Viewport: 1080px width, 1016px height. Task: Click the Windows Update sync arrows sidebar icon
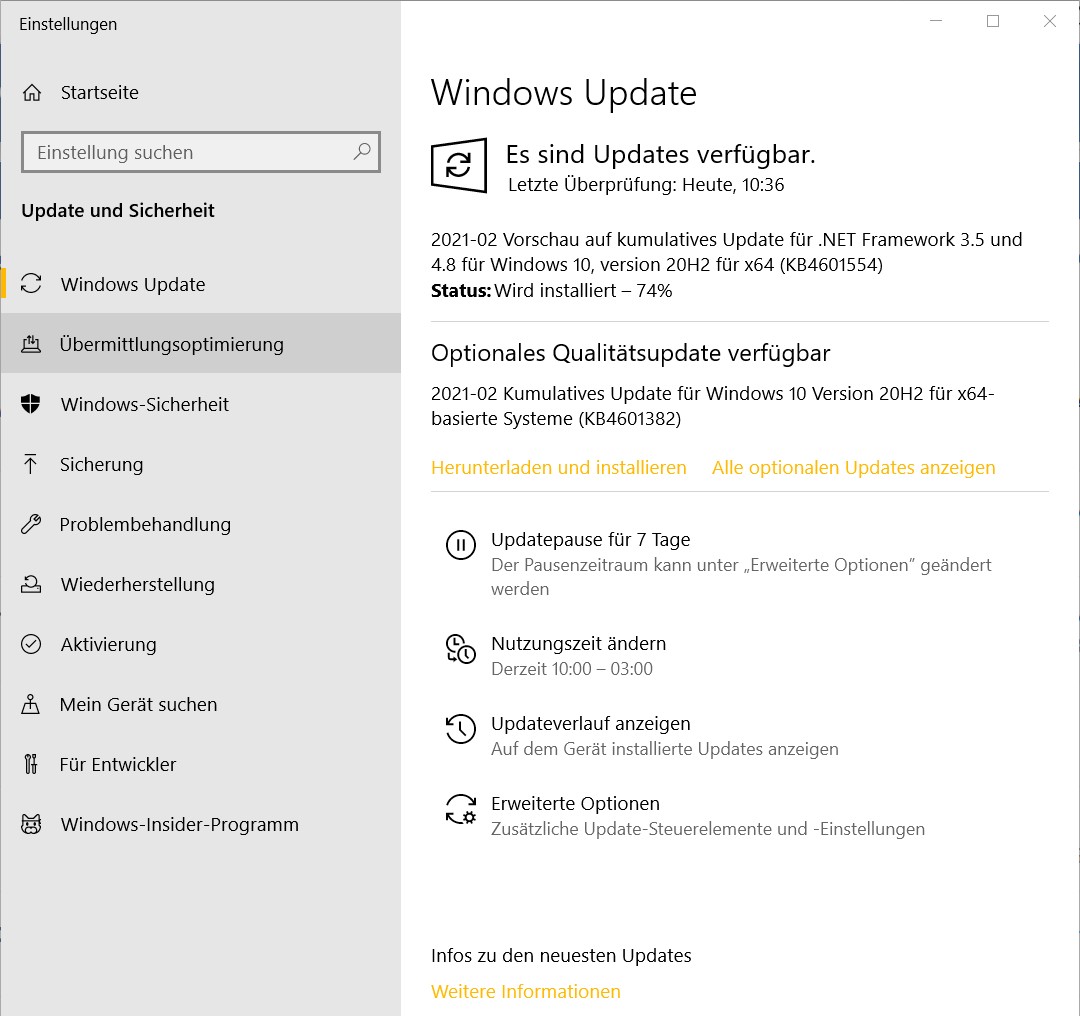tap(31, 284)
